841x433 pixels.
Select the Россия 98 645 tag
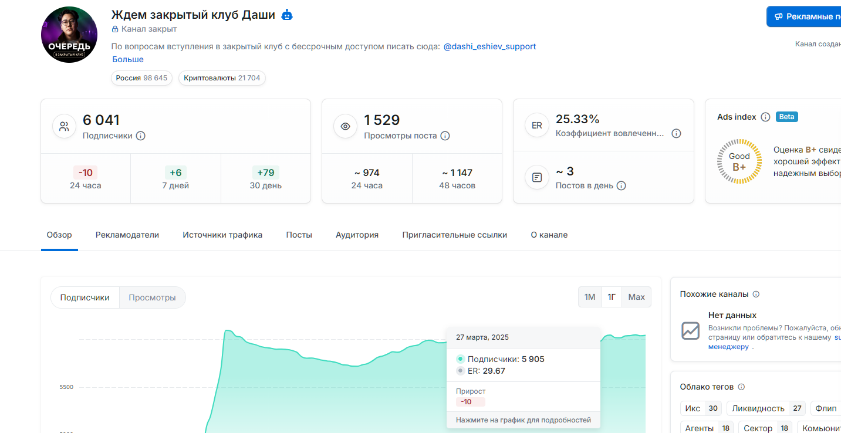142,78
